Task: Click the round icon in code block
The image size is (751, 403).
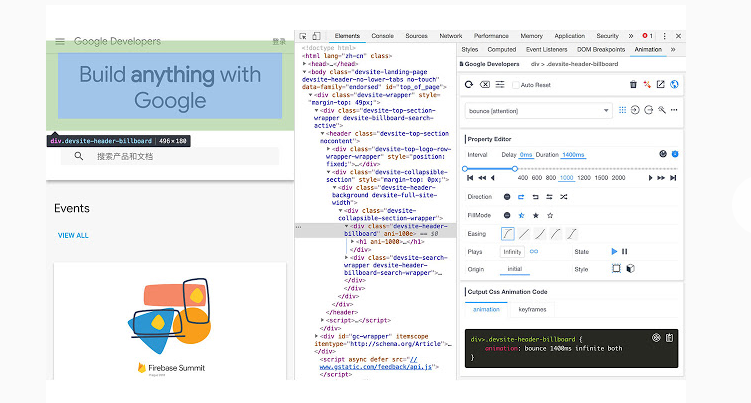Action: click(x=656, y=338)
